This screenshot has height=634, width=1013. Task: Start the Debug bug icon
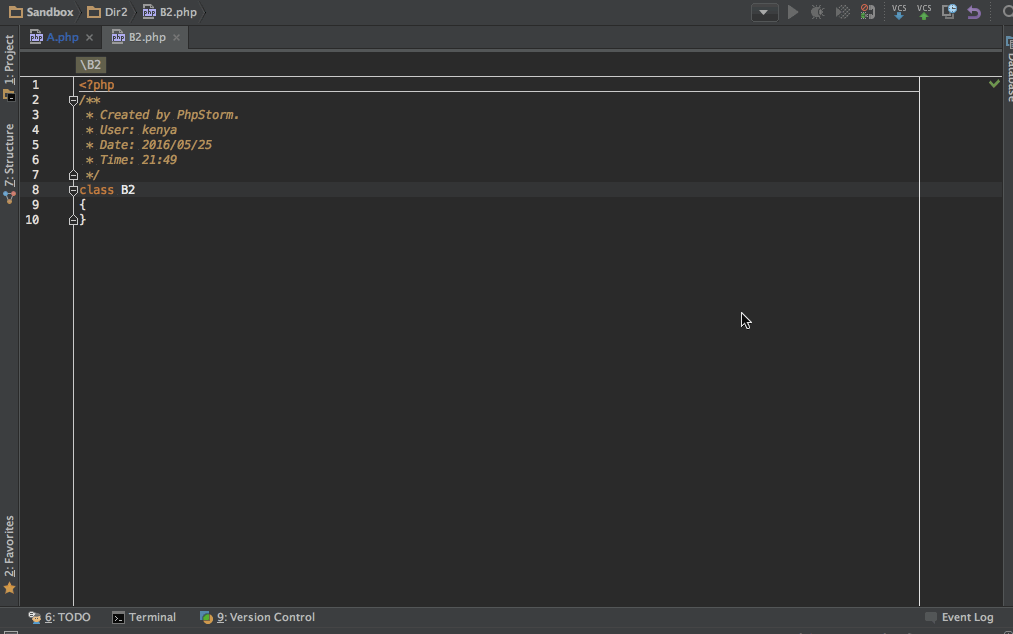817,12
